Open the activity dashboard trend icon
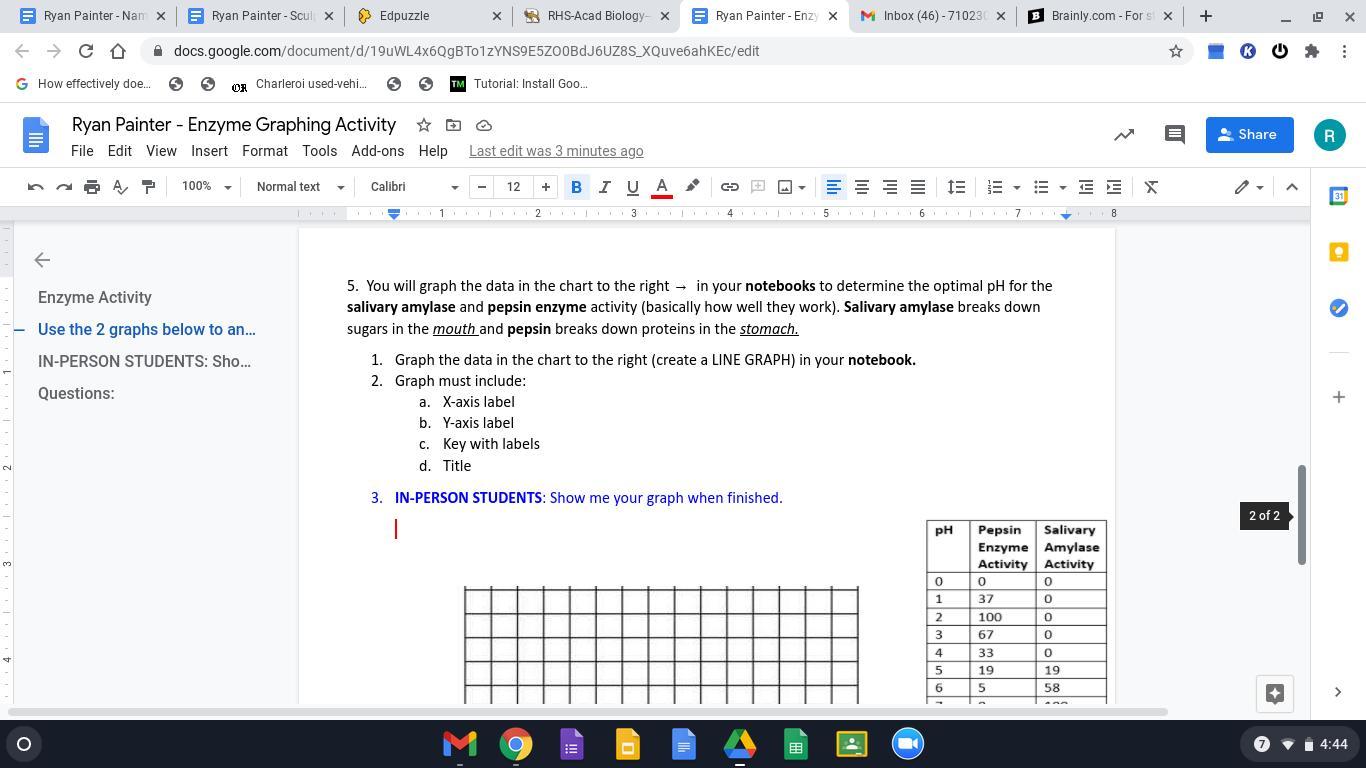The image size is (1366, 768). coord(1124,135)
